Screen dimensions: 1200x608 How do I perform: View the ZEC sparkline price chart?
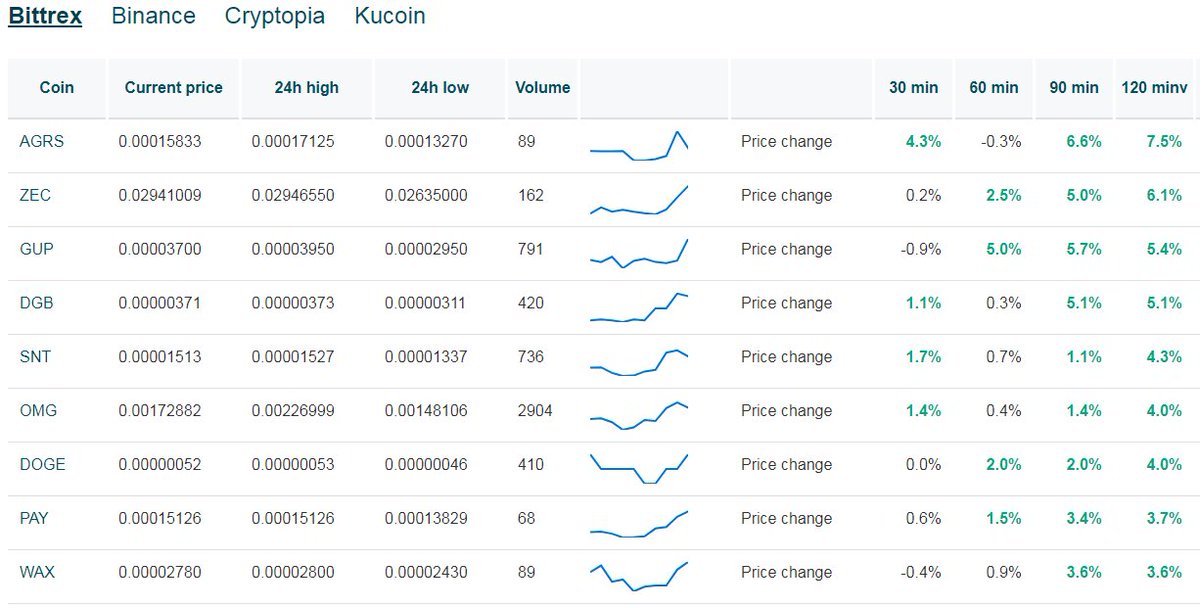tap(639, 199)
